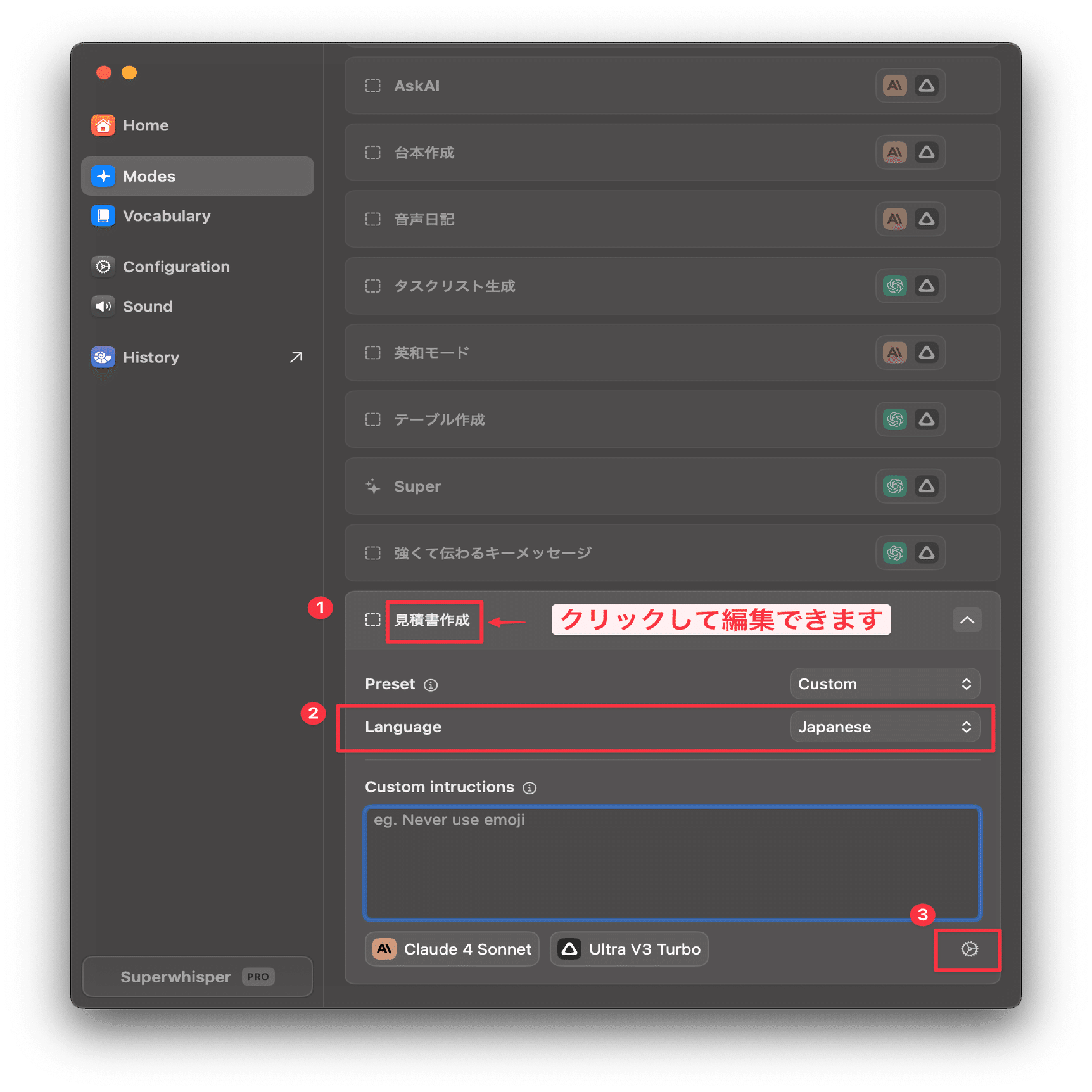This screenshot has width=1092, height=1092.
Task: Expand the 音声日記 mode row
Action: tap(672, 219)
